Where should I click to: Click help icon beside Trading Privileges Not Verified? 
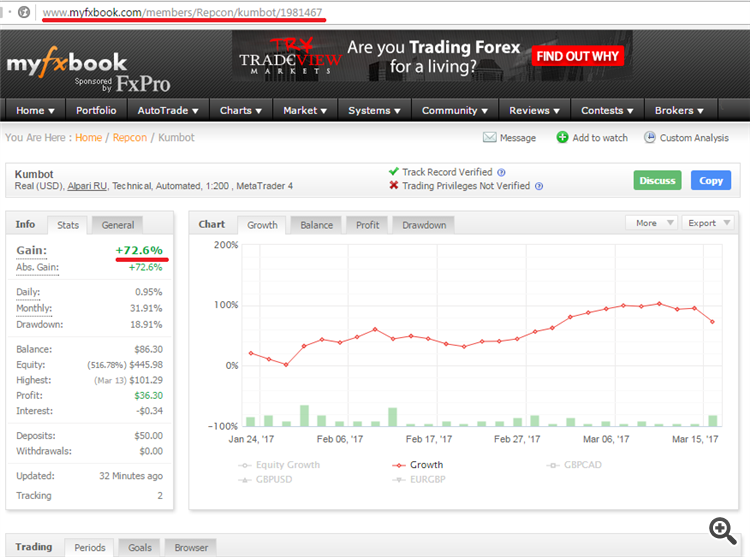(539, 186)
